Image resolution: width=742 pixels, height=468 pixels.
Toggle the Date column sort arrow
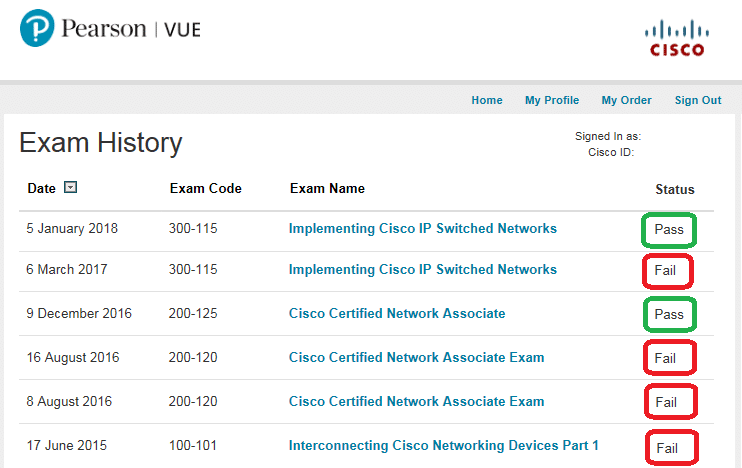pos(71,187)
